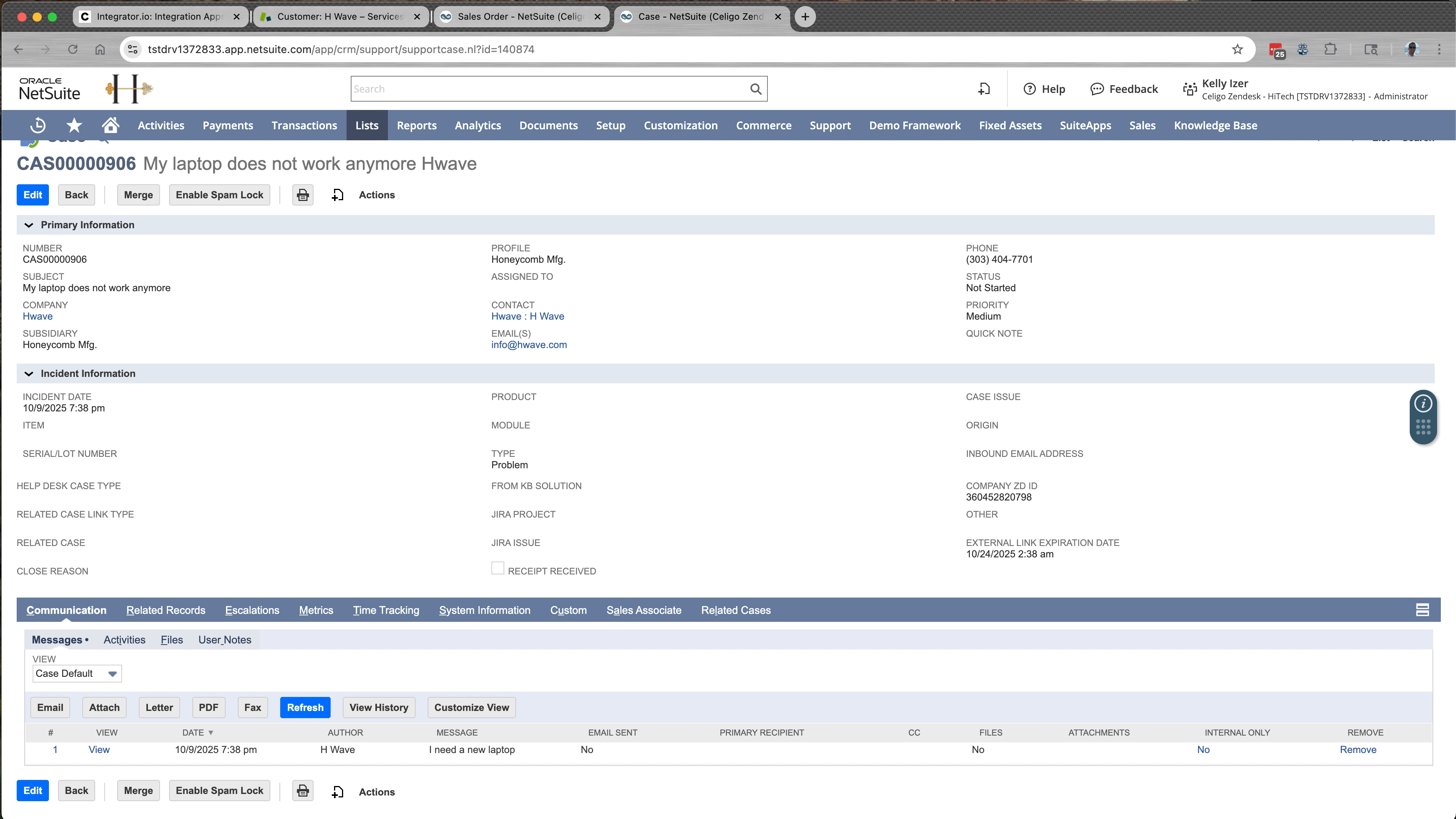Collapse the Primary Information section
Image resolution: width=1456 pixels, height=819 pixels.
(29, 224)
